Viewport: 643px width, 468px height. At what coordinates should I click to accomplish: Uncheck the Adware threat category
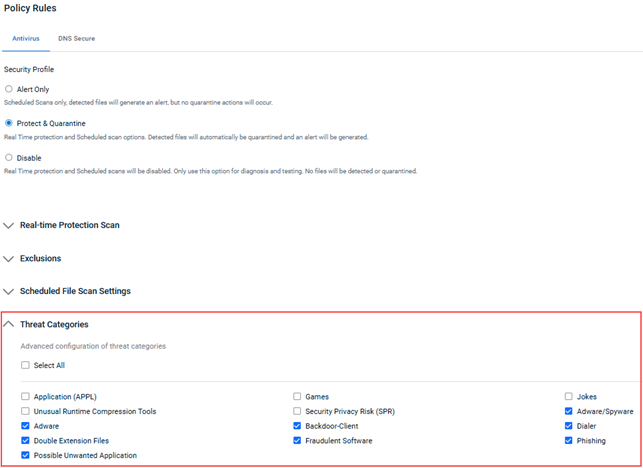(25, 426)
